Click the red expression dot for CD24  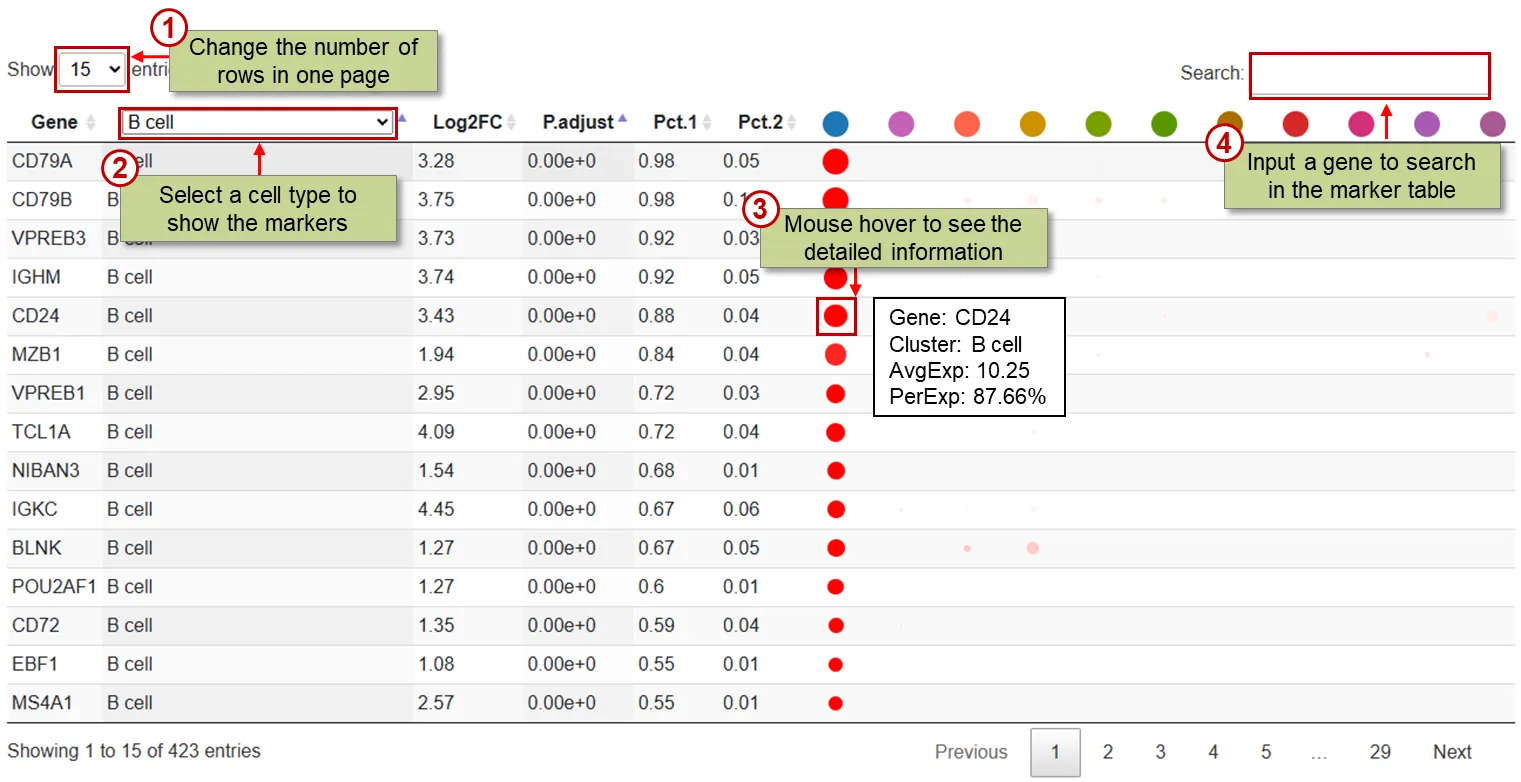tap(836, 316)
